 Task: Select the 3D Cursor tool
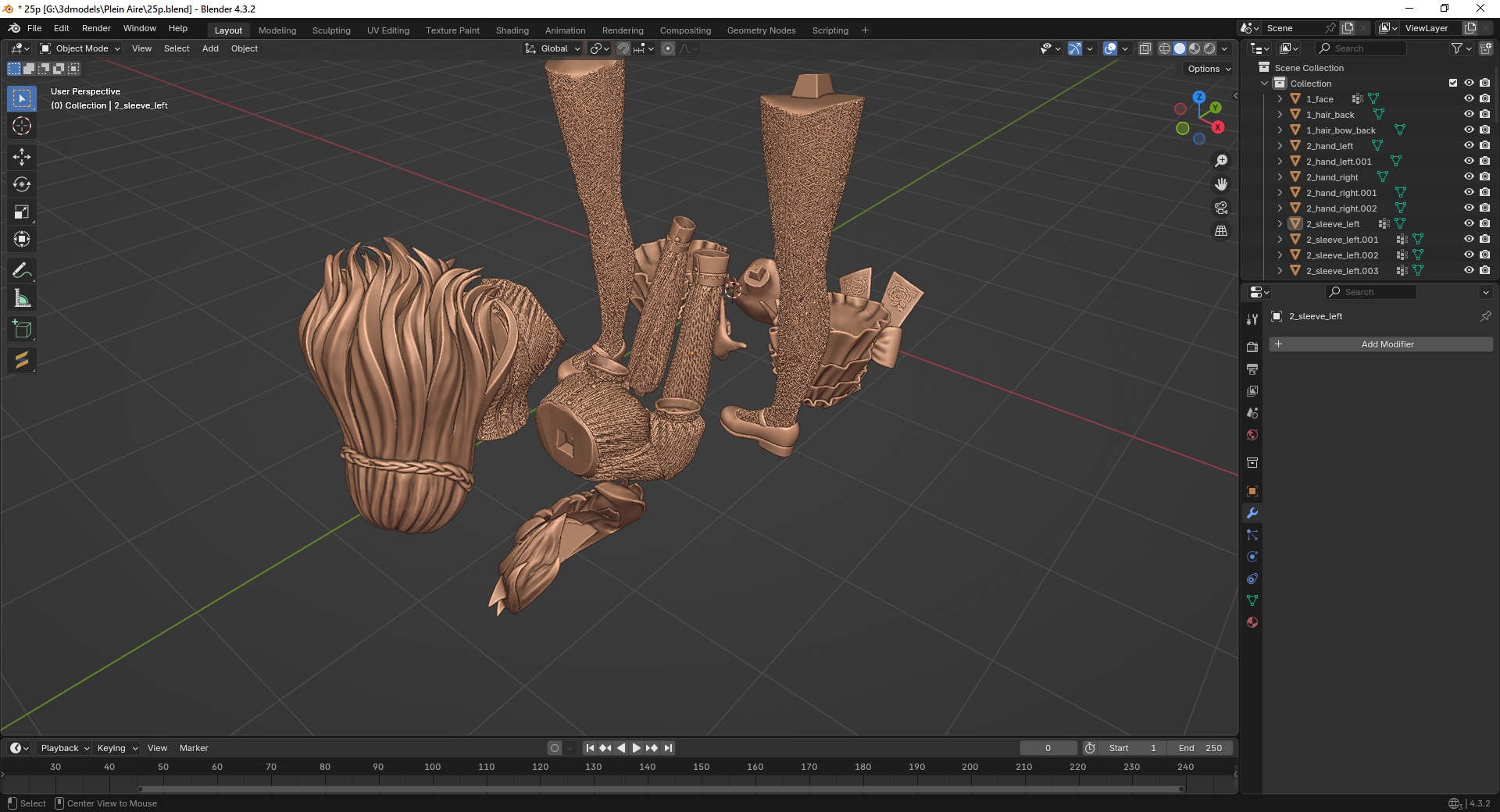(22, 126)
